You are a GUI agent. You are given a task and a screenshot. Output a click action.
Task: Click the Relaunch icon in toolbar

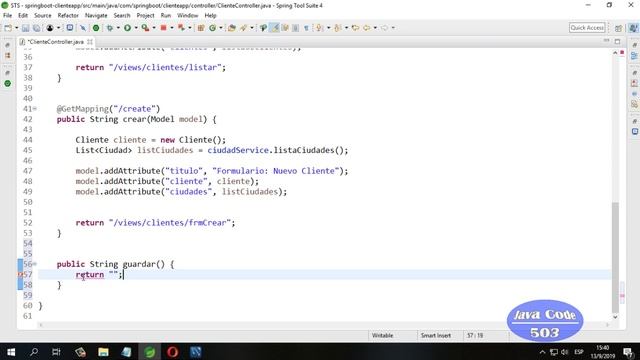181,28
